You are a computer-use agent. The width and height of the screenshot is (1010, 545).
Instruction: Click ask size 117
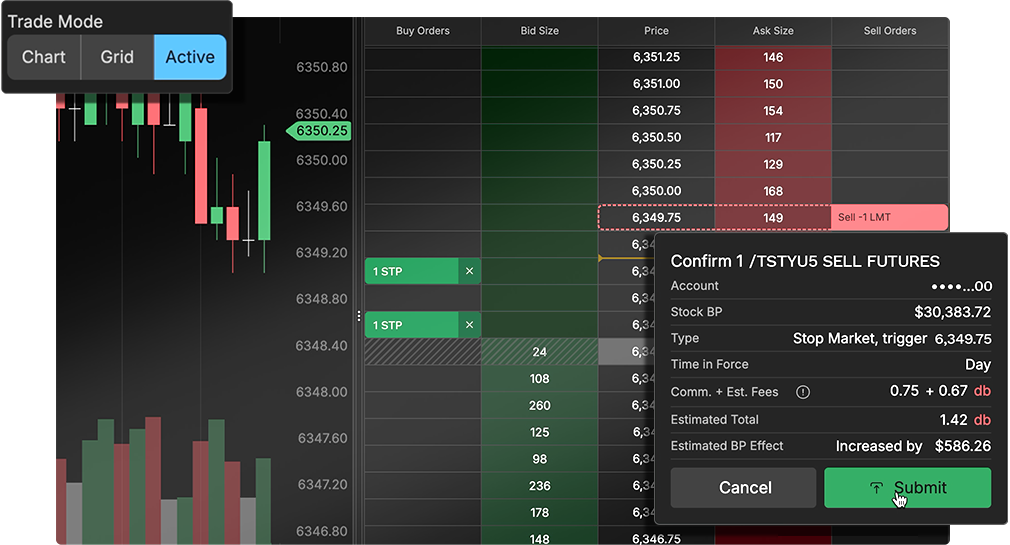[x=773, y=137]
